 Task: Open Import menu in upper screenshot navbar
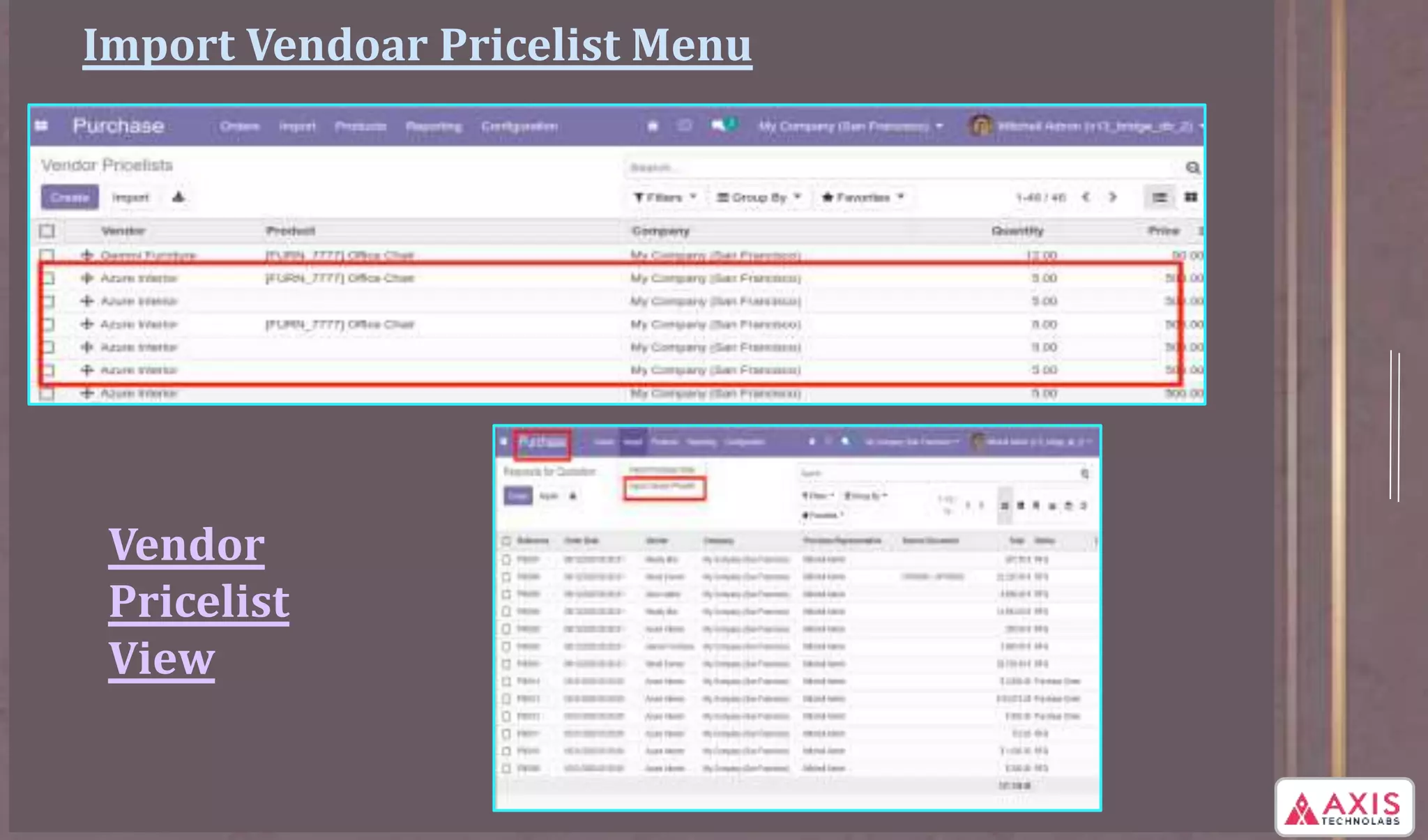[297, 126]
